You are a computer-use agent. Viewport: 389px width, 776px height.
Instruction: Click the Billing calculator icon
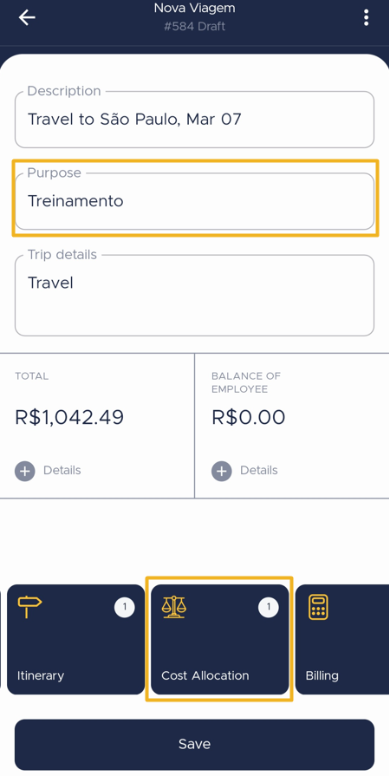point(318,607)
